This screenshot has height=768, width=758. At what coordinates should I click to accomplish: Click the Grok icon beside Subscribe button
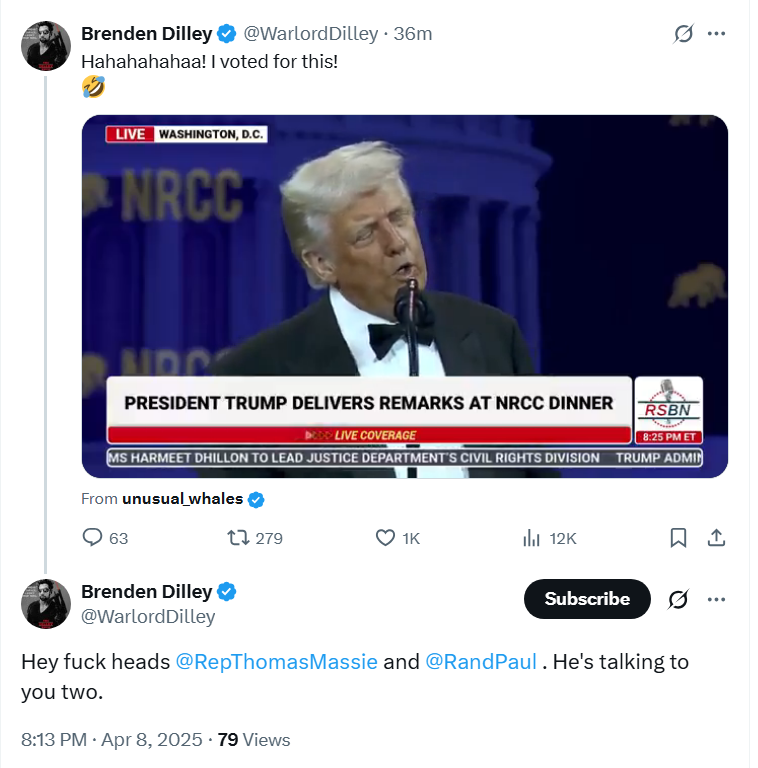678,599
